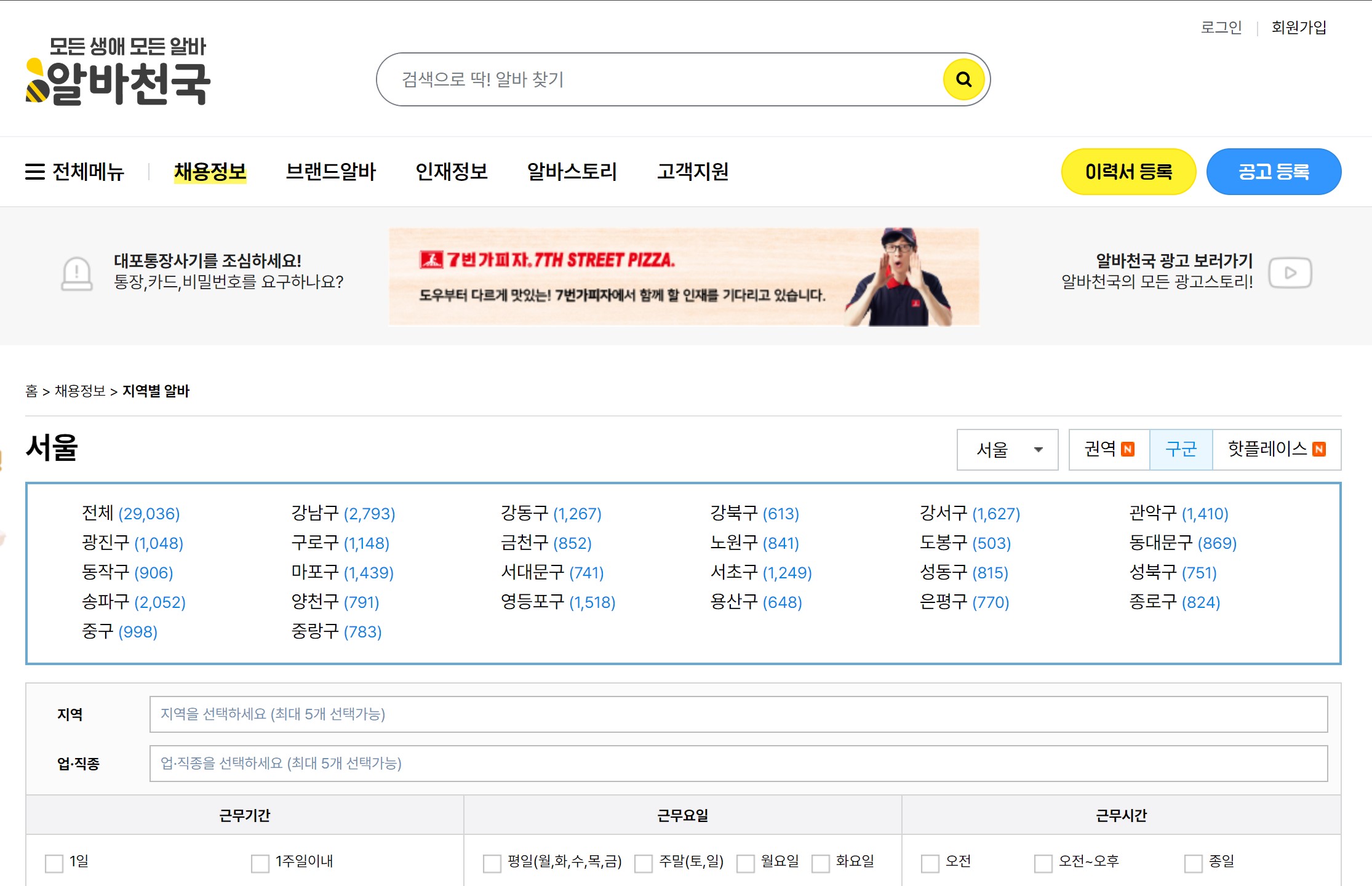The width and height of the screenshot is (1372, 886).
Task: Tick the 오전~오후 work time checkbox
Action: 1043,863
